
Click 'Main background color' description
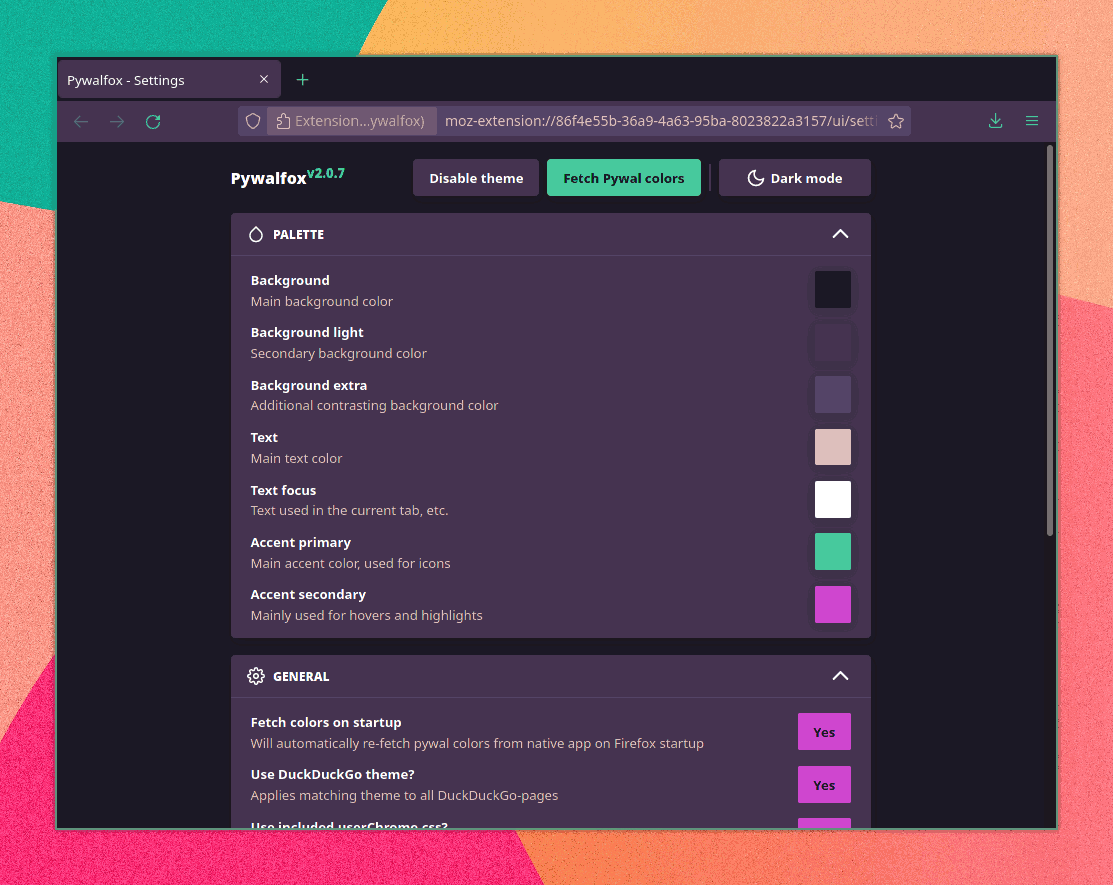322,302
